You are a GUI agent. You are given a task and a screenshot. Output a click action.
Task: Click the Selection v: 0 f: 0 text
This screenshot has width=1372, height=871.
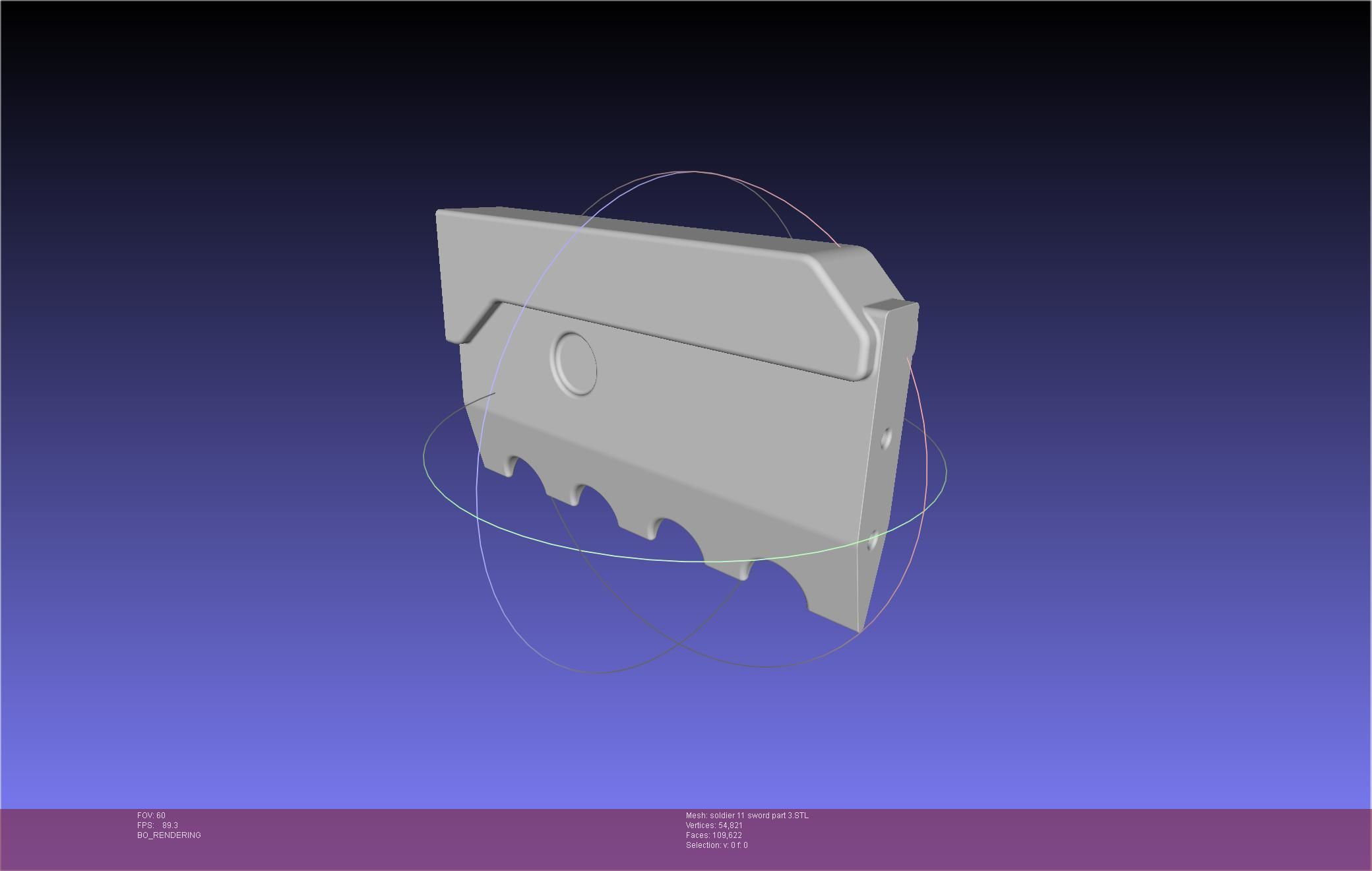coord(716,845)
